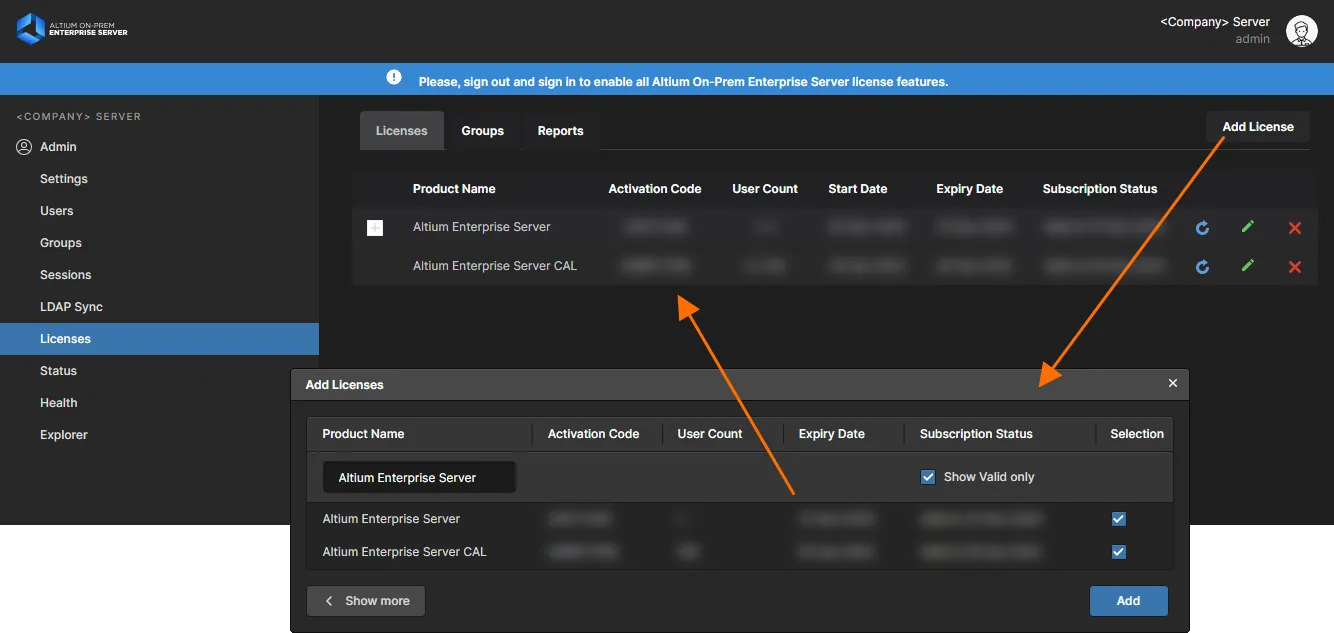Switch to the Licenses tab
This screenshot has height=633, width=1334.
pos(402,131)
